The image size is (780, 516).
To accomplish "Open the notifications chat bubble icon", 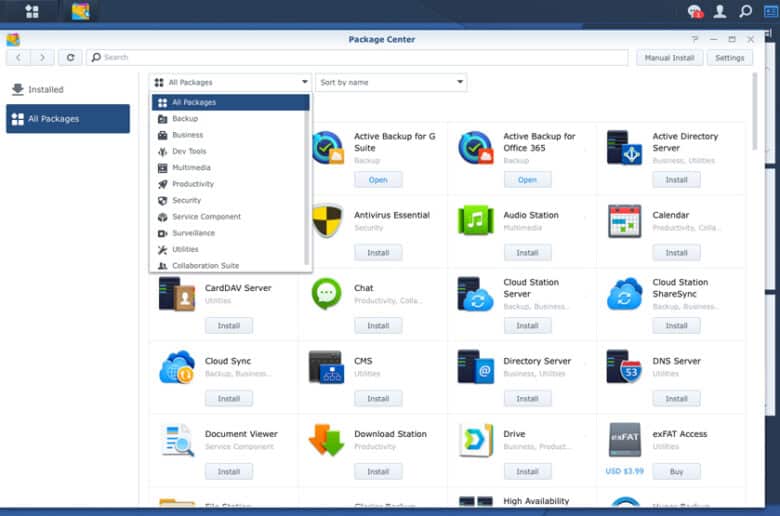I will click(694, 11).
